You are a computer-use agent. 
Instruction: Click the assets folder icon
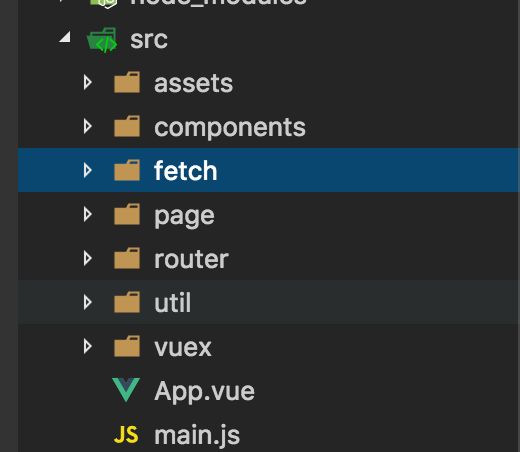(127, 82)
